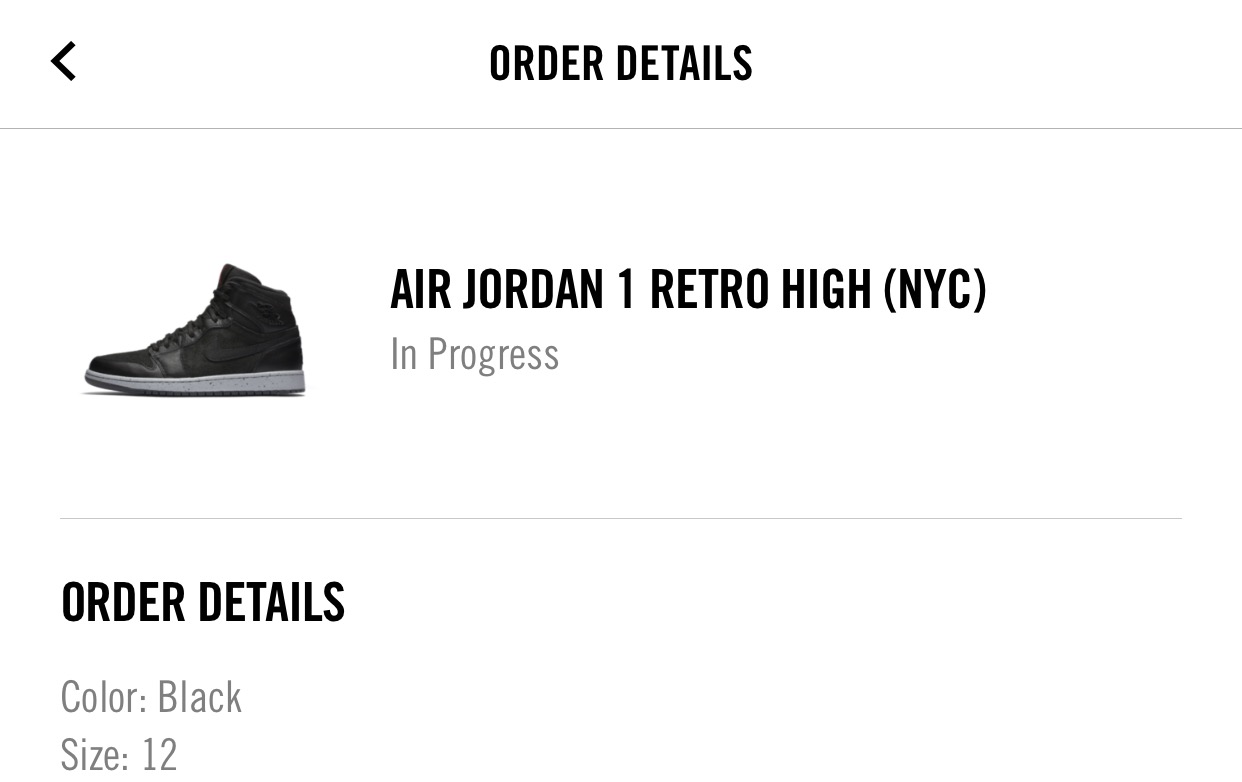Click the divider line below the product
Image resolution: width=1242 pixels, height=782 pixels.
click(x=620, y=518)
